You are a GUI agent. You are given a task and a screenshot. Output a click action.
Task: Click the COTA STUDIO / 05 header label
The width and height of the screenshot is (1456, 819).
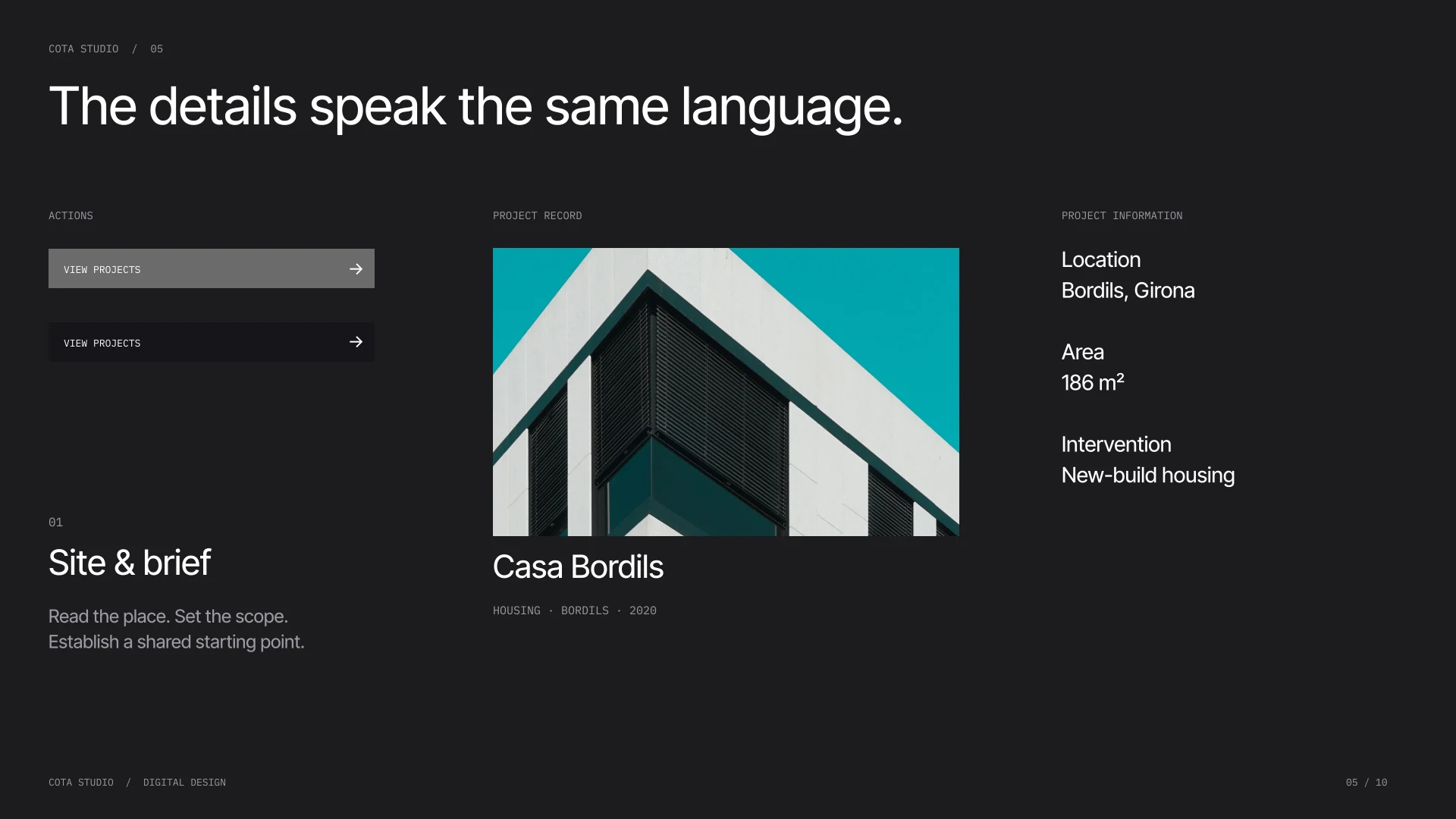(106, 49)
